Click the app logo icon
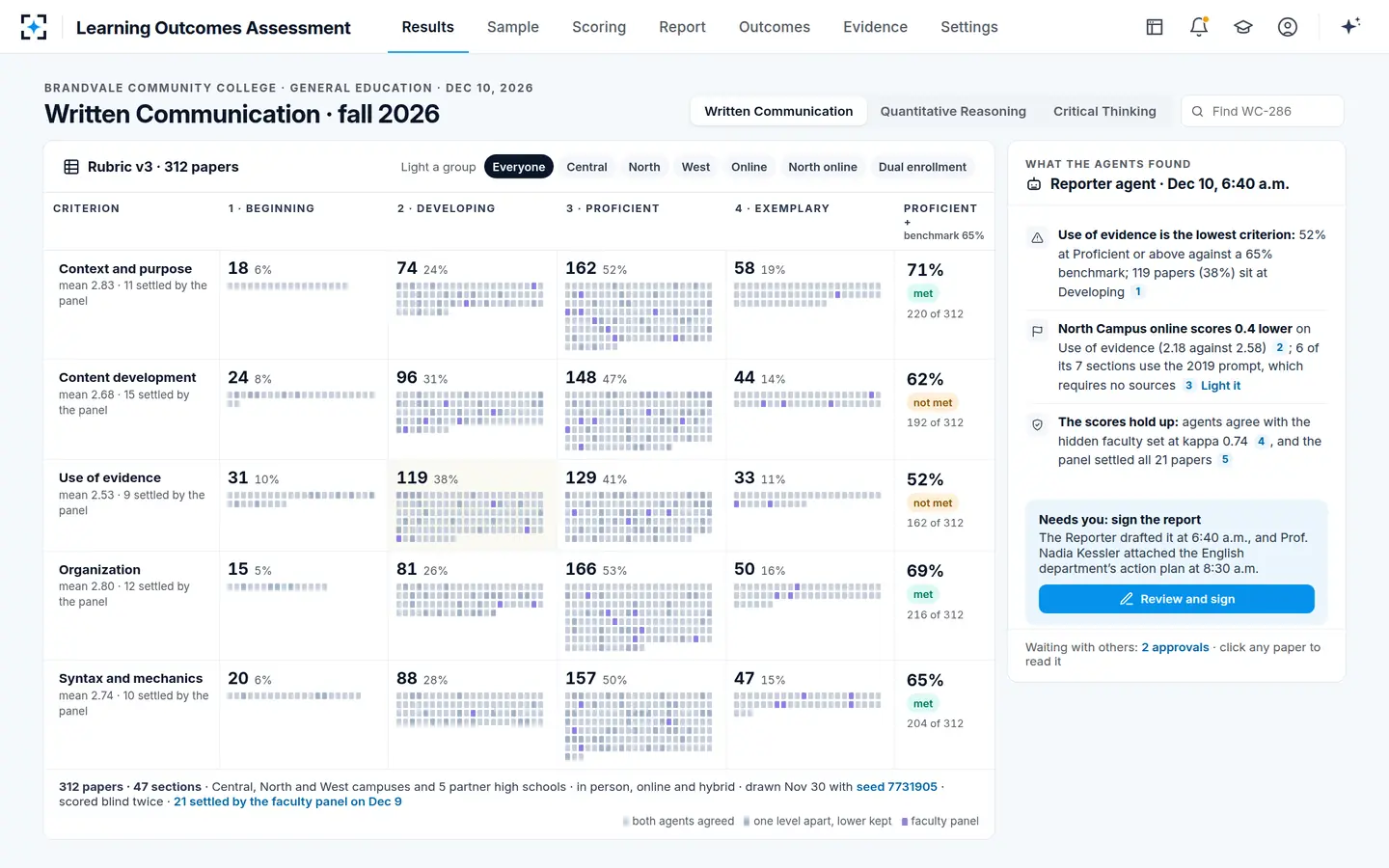This screenshot has width=1389, height=868. (x=34, y=27)
